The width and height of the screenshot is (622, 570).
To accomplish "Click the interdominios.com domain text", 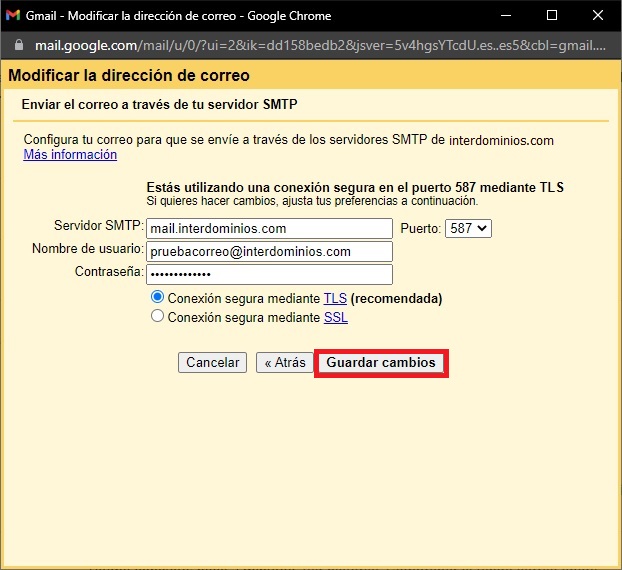I will [501, 140].
